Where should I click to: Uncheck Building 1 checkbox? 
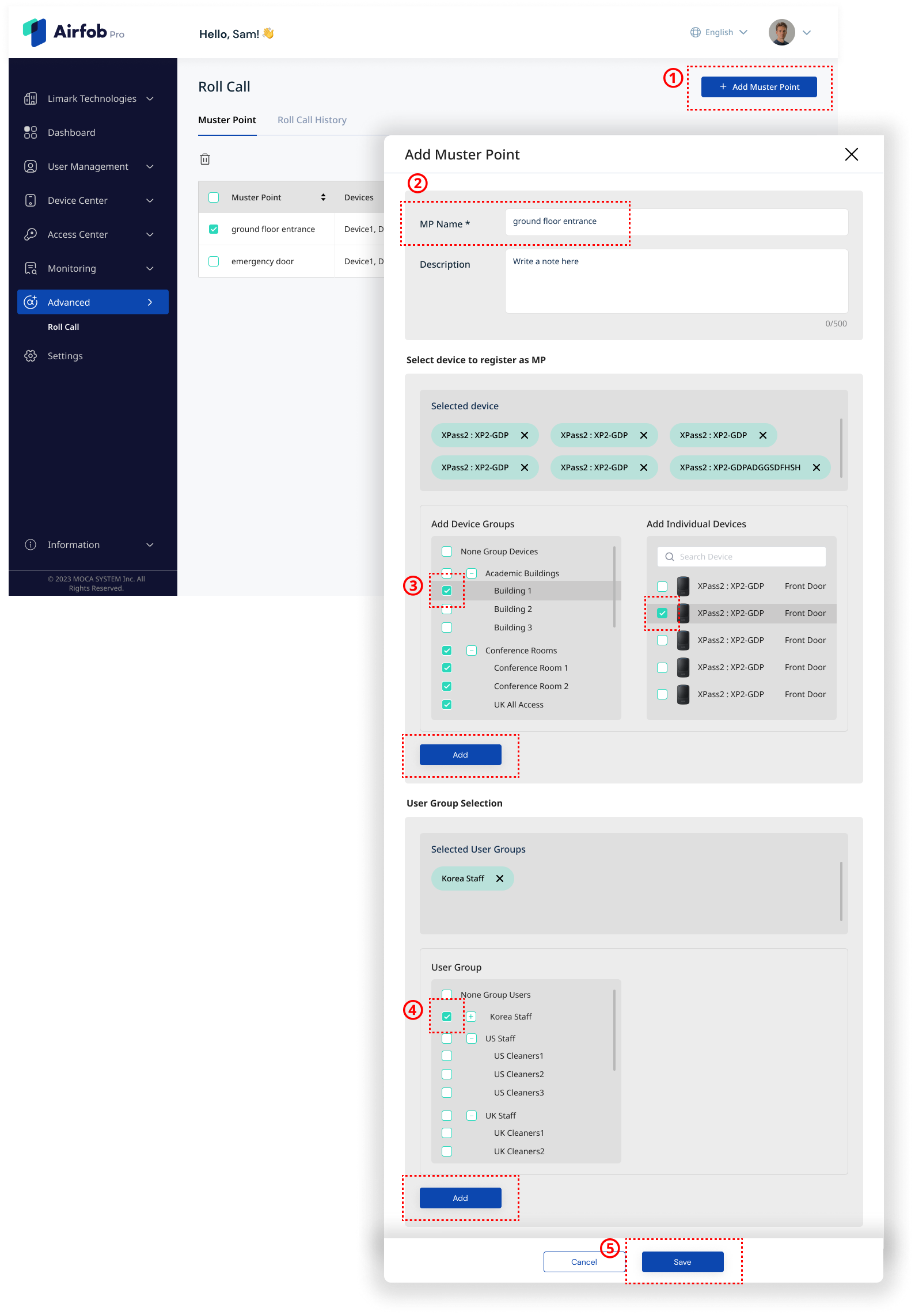(447, 591)
